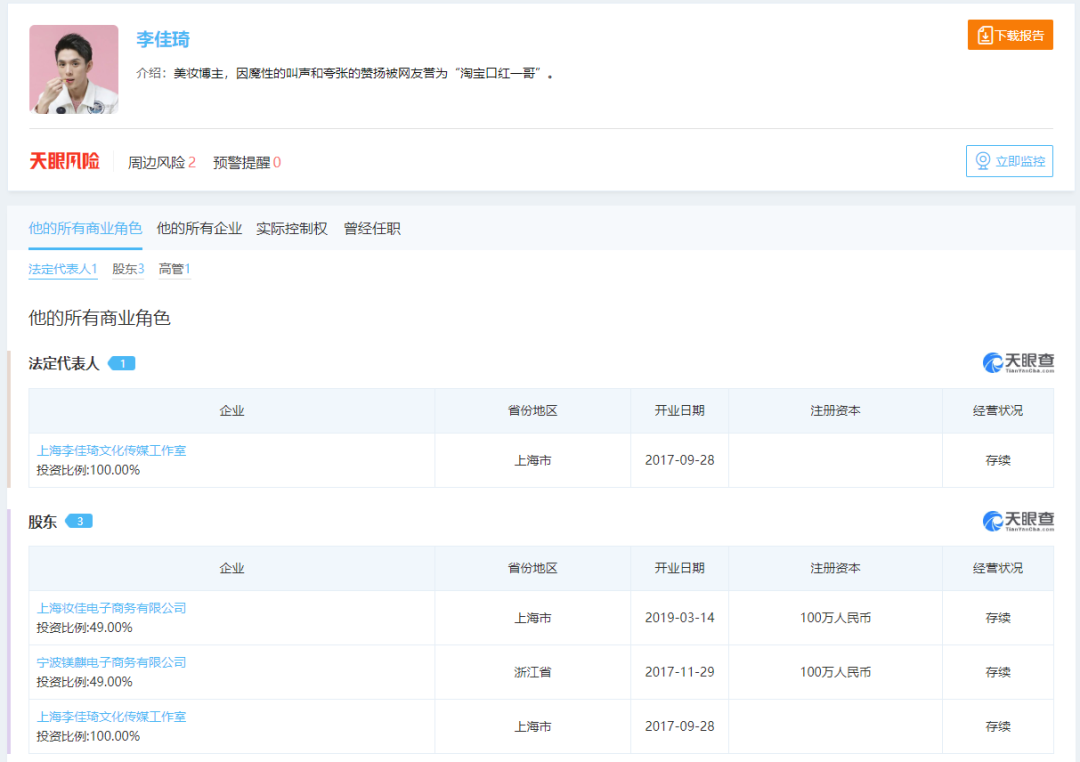Click 100万人民币 in 宁波镁麒 row
The width and height of the screenshot is (1080, 762).
[835, 672]
